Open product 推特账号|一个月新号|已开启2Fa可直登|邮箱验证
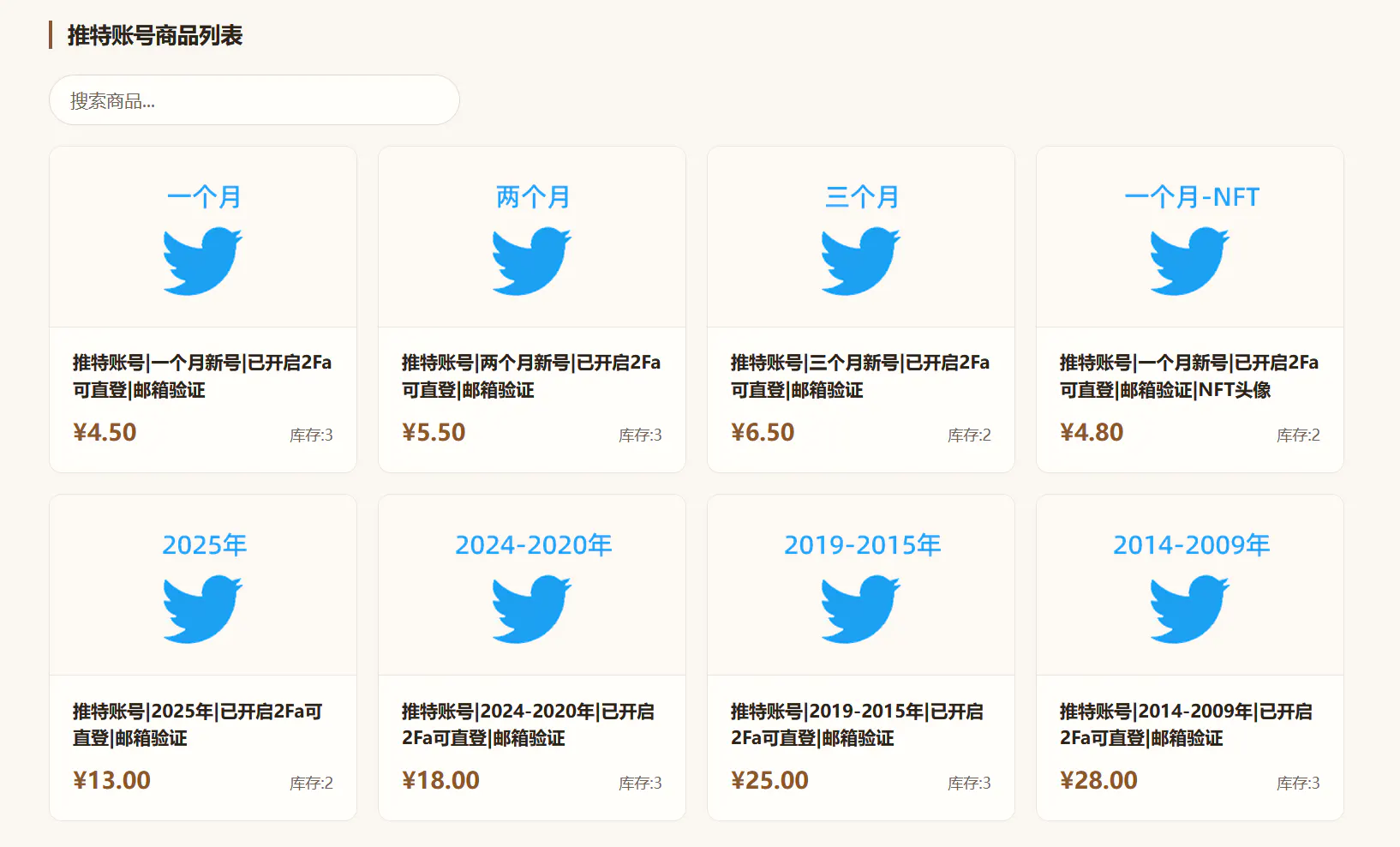This screenshot has width=1400, height=847. click(202, 376)
